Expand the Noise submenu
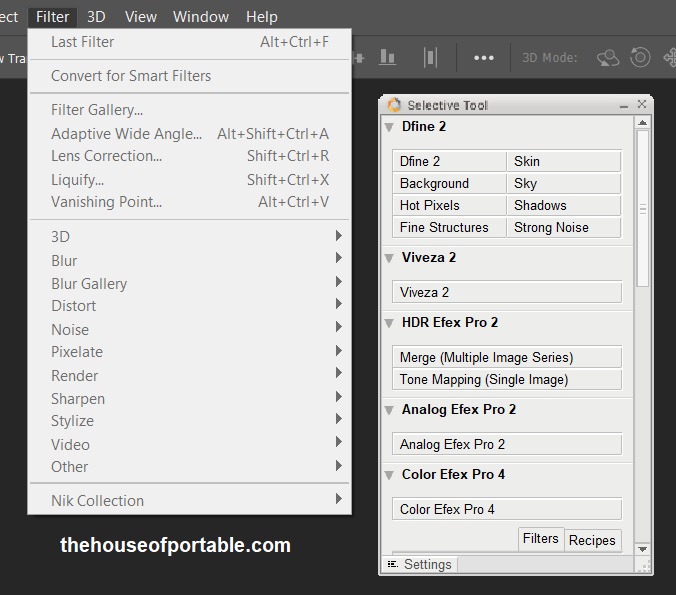 click(x=190, y=329)
